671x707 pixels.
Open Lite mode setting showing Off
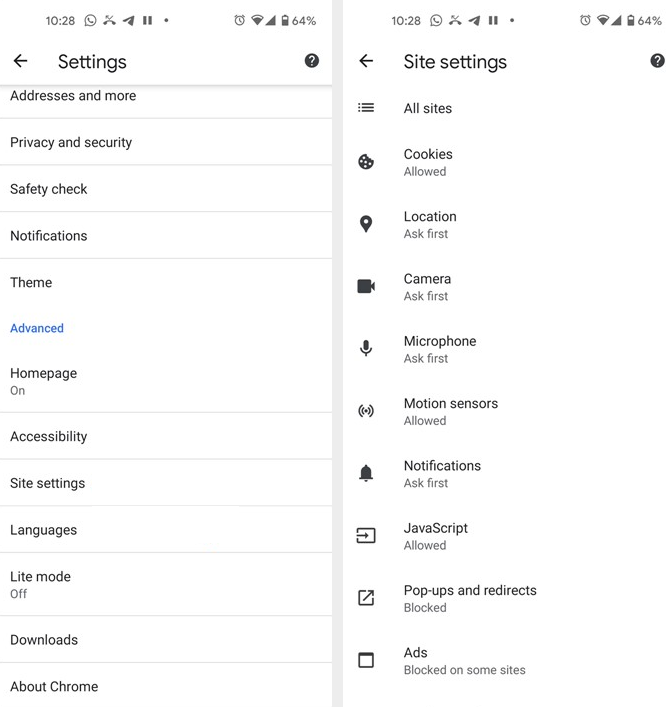[x=40, y=584]
